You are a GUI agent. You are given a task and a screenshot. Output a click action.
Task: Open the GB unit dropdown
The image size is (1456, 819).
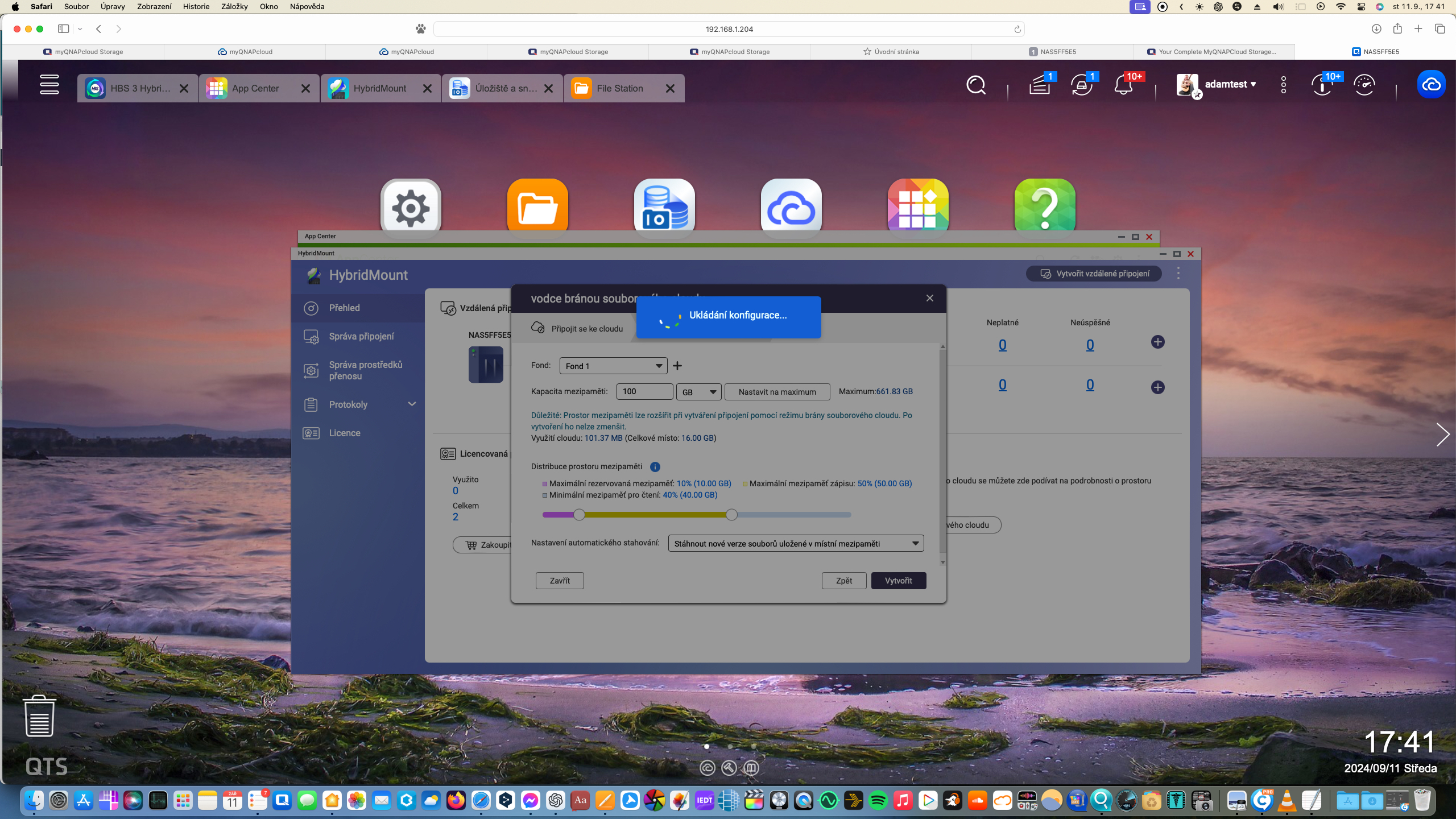698,392
